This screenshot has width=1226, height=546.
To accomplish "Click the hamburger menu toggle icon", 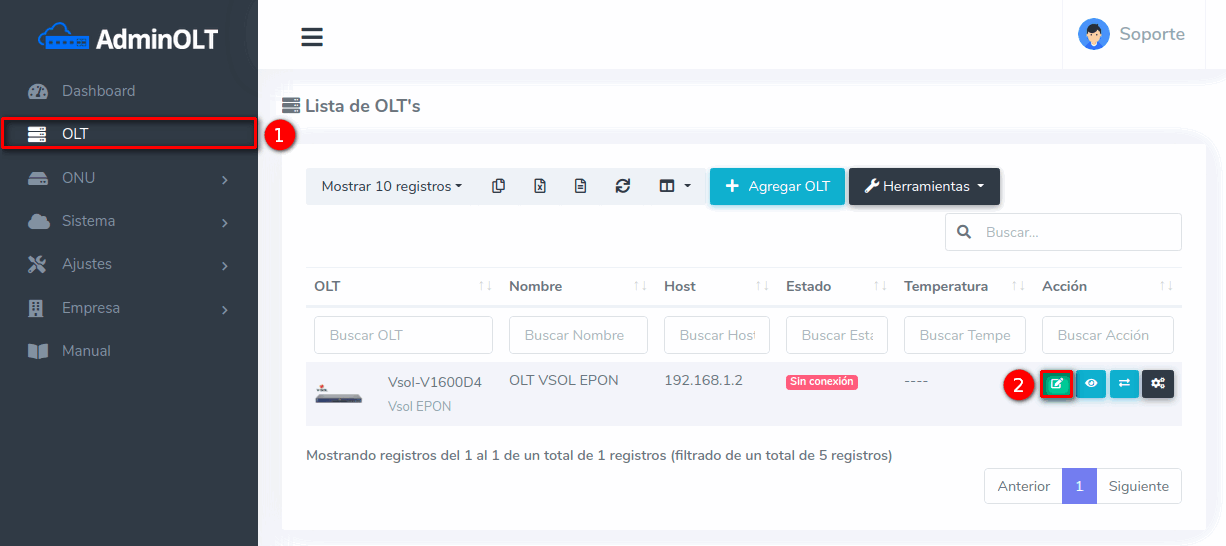I will [312, 37].
